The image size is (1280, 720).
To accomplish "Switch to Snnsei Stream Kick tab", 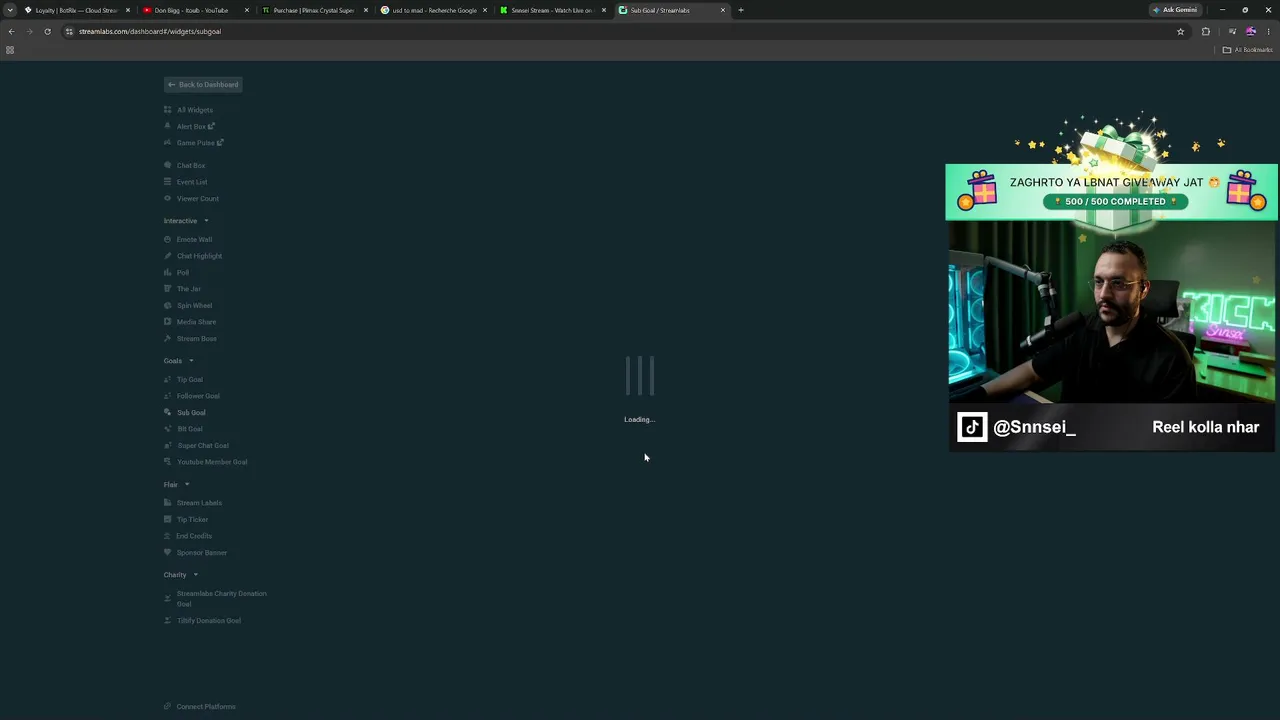I will point(552,10).
